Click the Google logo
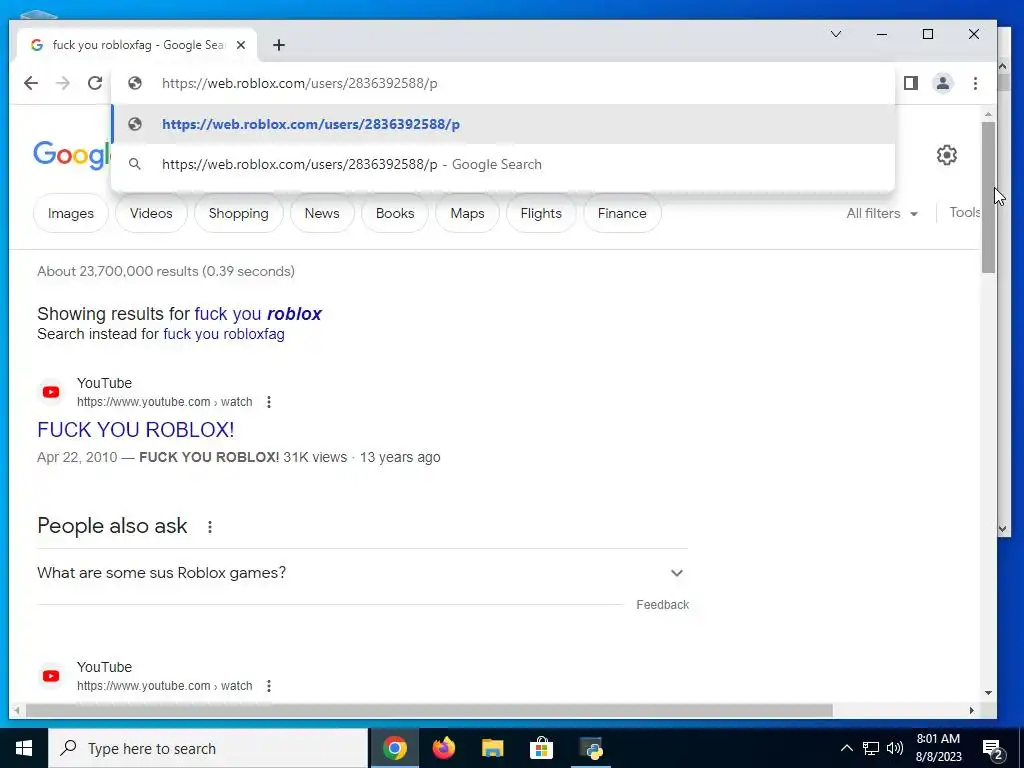This screenshot has width=1024, height=768. pyautogui.click(x=72, y=155)
